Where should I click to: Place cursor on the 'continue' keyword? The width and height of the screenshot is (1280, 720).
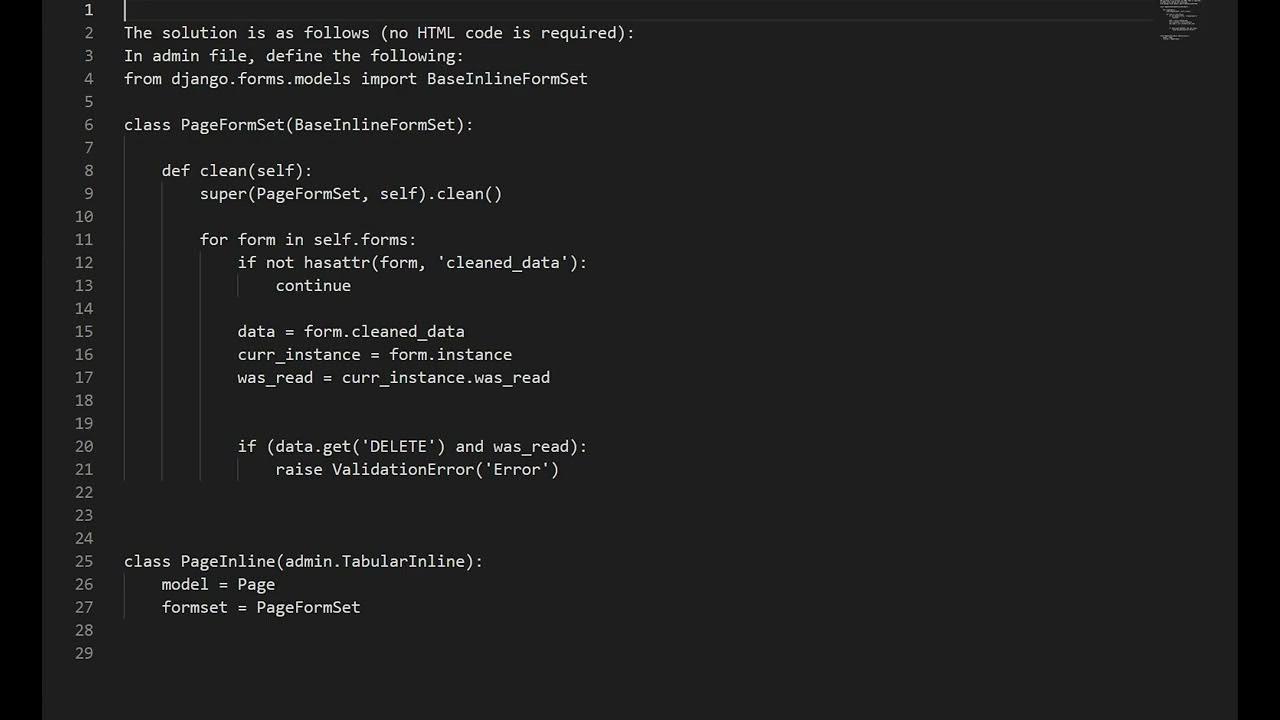click(313, 286)
